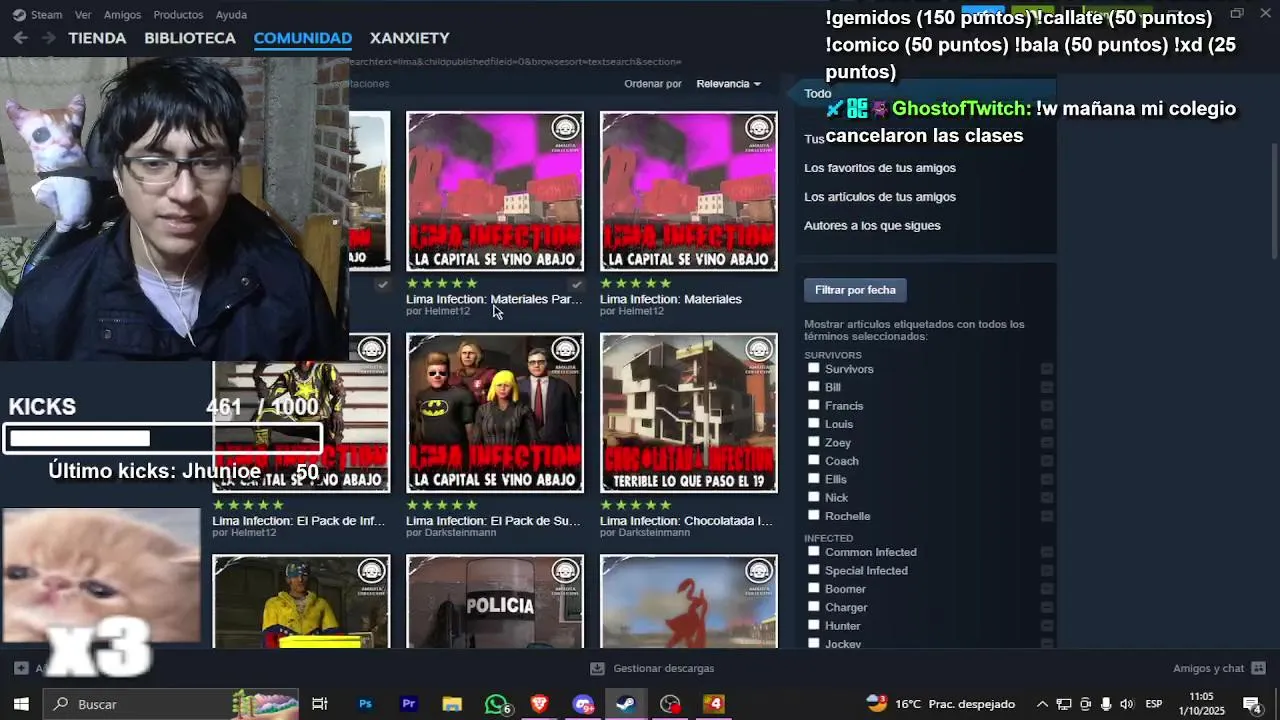Viewport: 1280px width, 720px height.
Task: Check the Hunter filter checkbox
Action: coord(814,625)
